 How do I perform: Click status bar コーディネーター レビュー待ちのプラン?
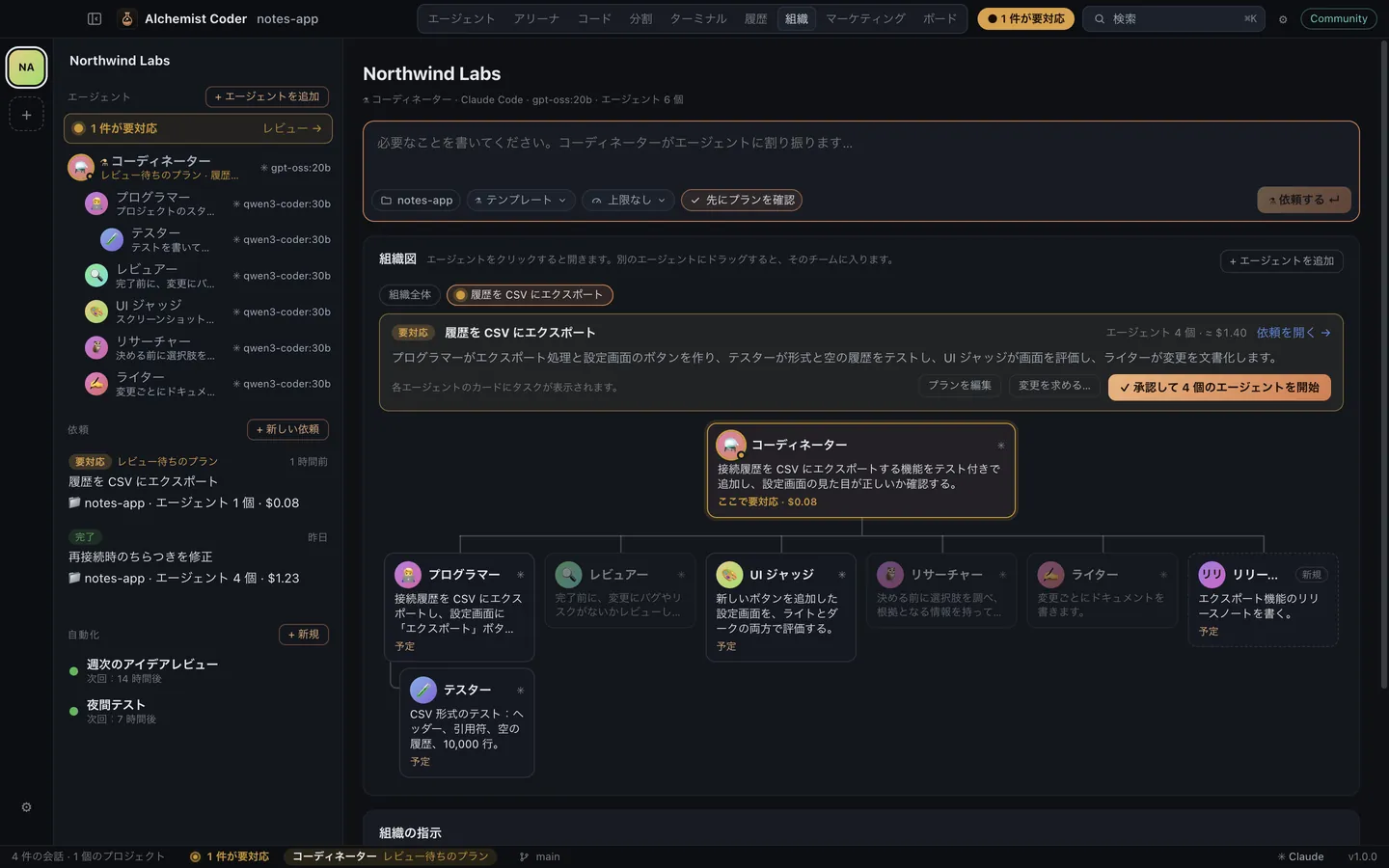(x=391, y=856)
